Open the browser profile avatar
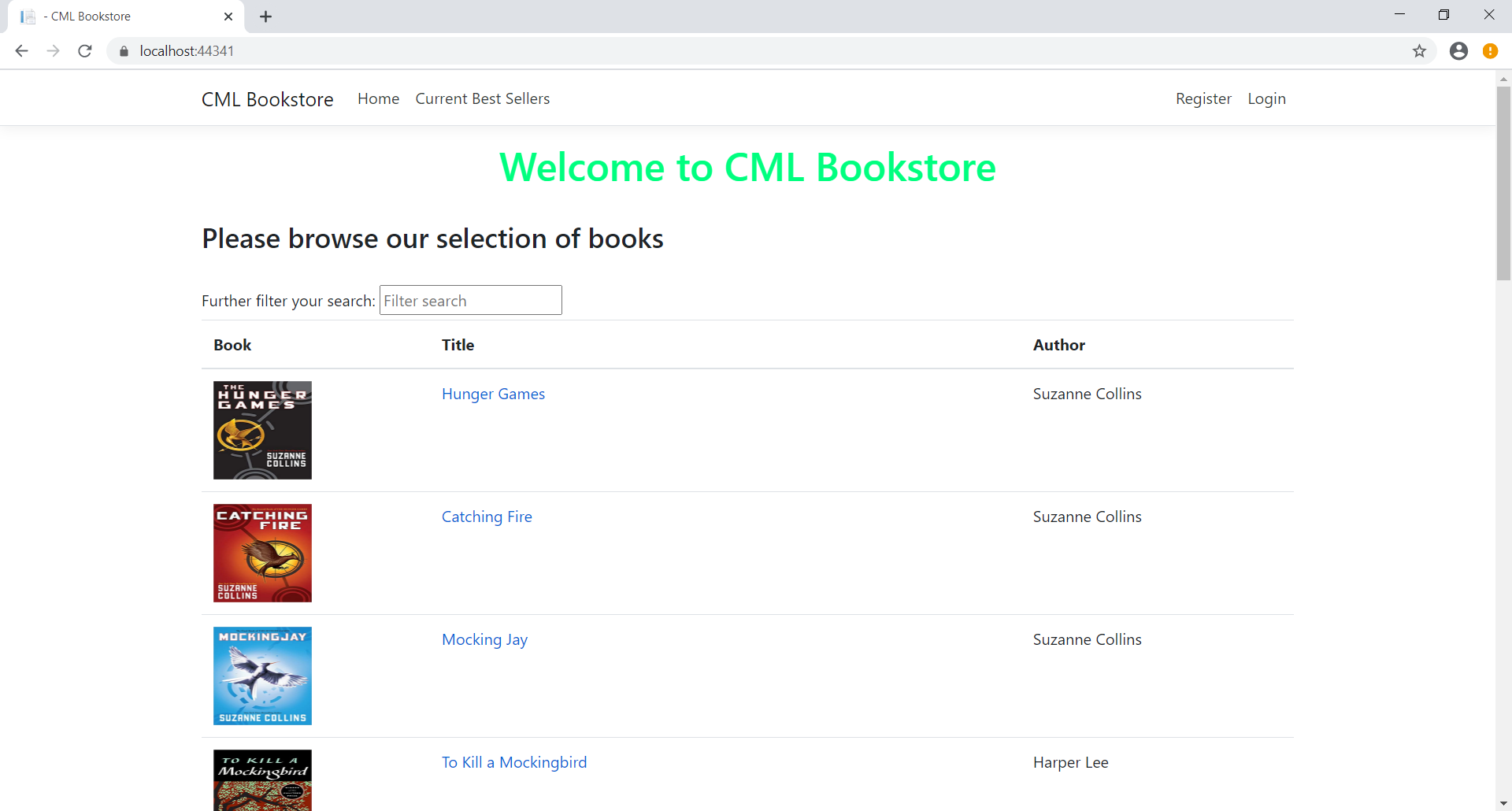The height and width of the screenshot is (811, 1512). [1459, 50]
